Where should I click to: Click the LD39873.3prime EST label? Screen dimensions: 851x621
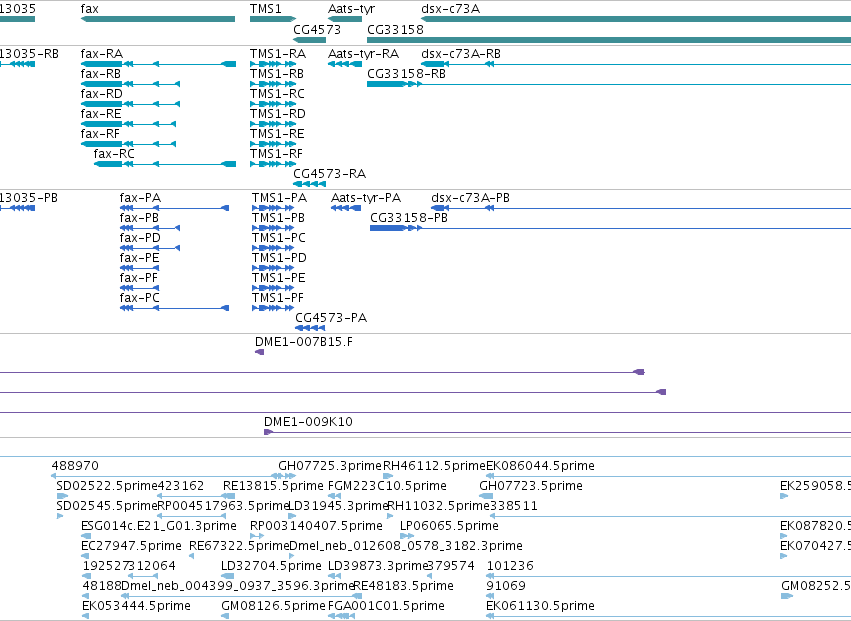coord(378,566)
